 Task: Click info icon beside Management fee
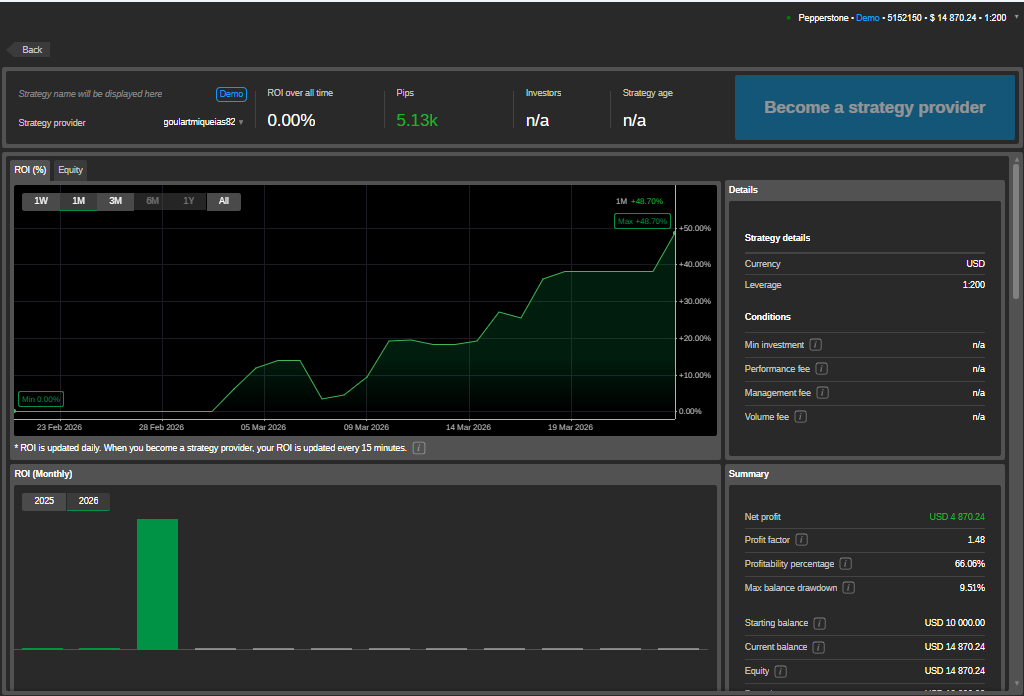pyautogui.click(x=823, y=393)
